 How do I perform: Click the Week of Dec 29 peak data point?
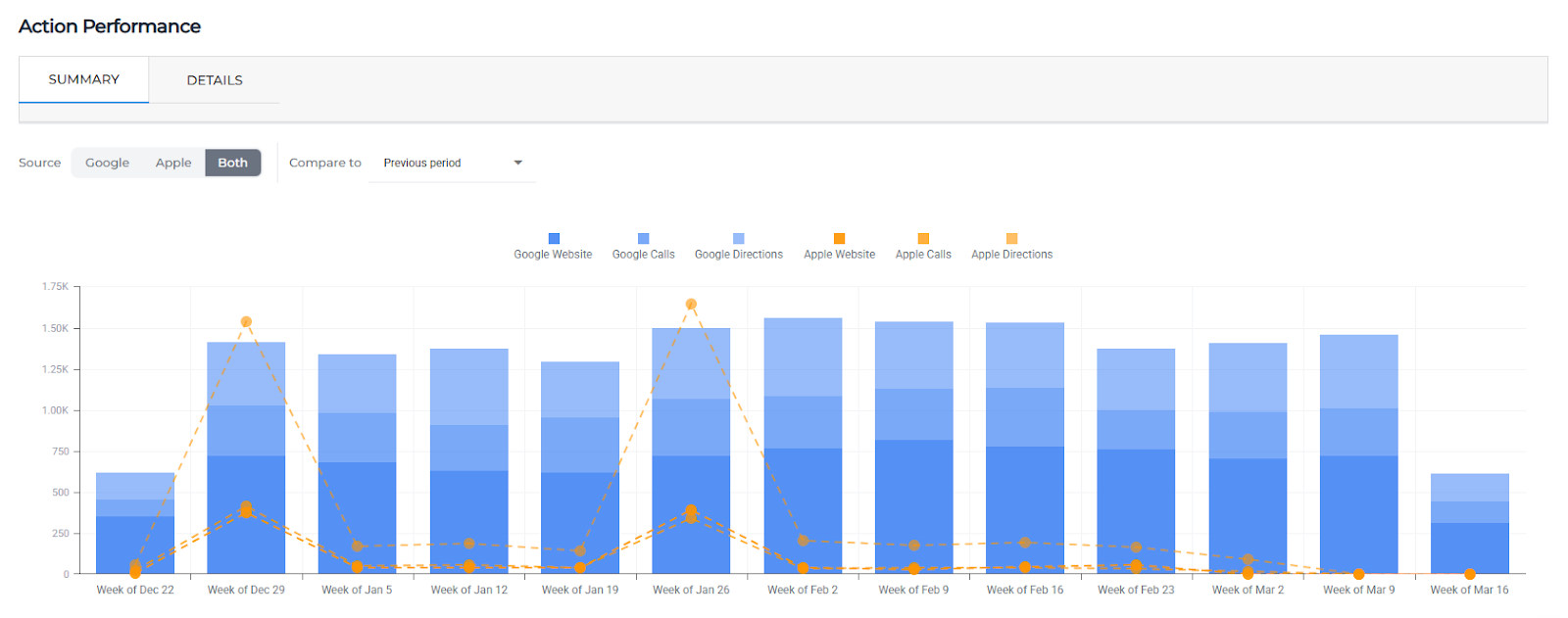[246, 322]
